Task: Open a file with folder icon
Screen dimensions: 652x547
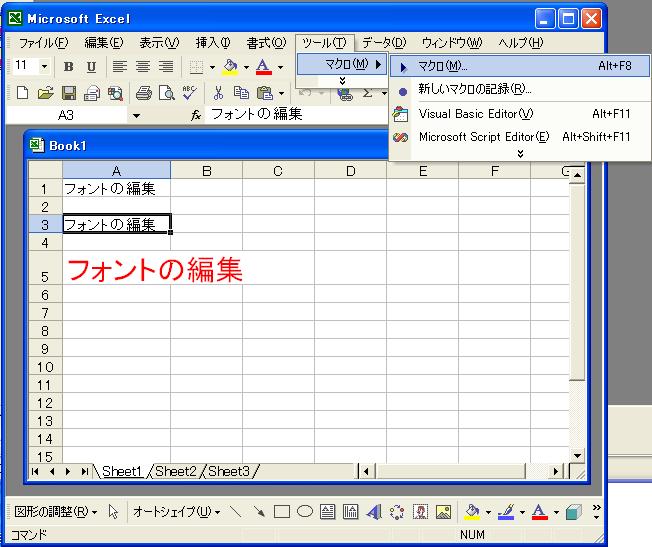Action: click(46, 93)
